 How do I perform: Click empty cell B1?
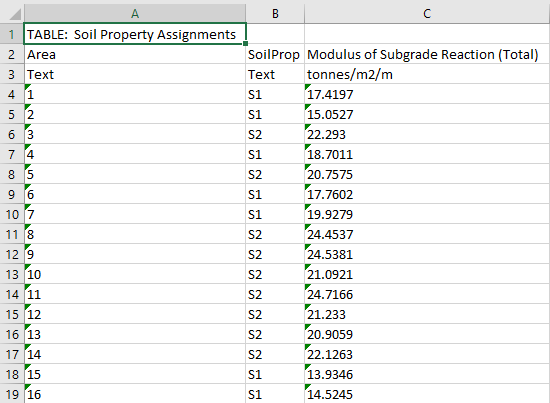pos(275,34)
